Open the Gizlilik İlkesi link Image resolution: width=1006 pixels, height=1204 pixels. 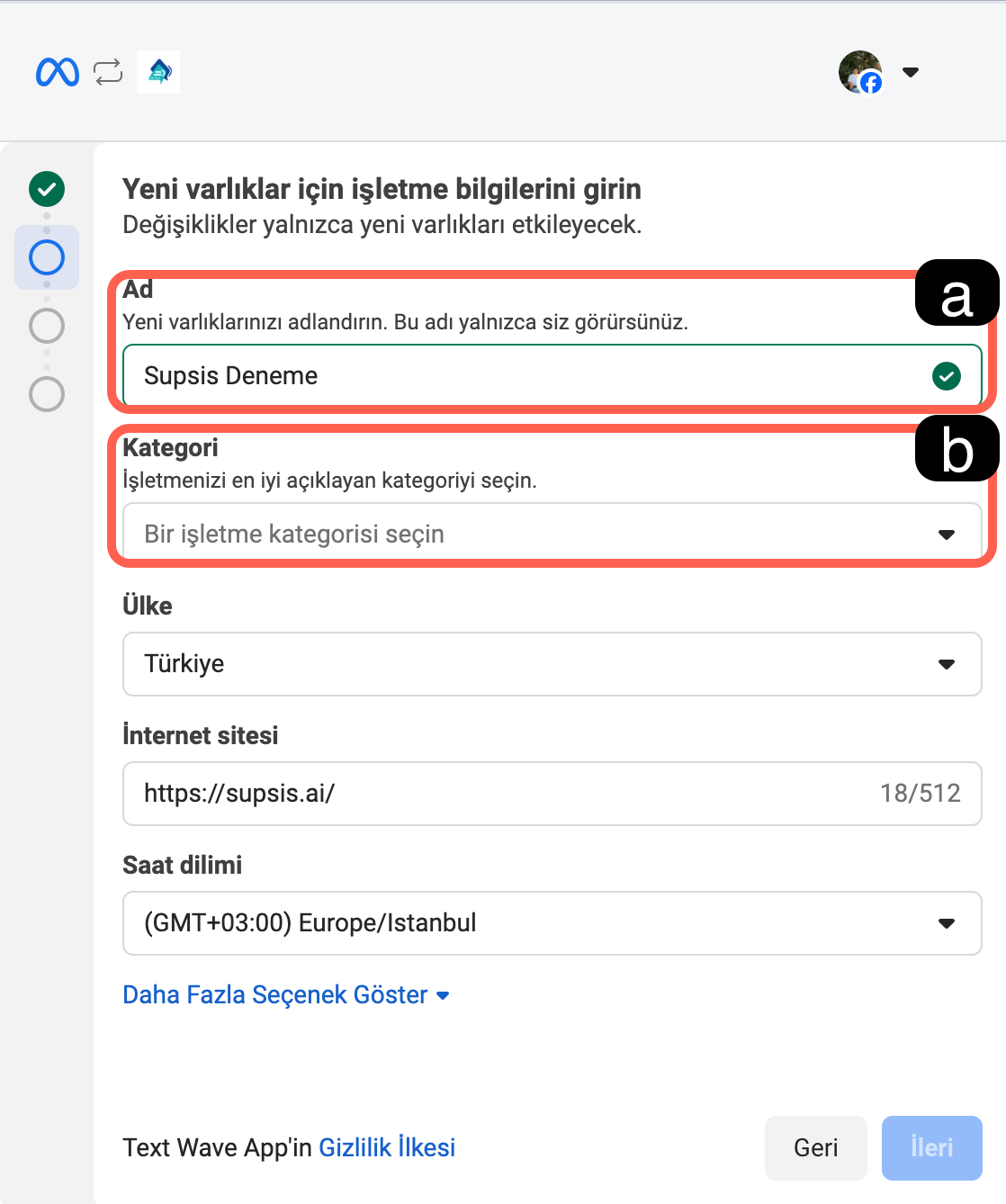[387, 1148]
